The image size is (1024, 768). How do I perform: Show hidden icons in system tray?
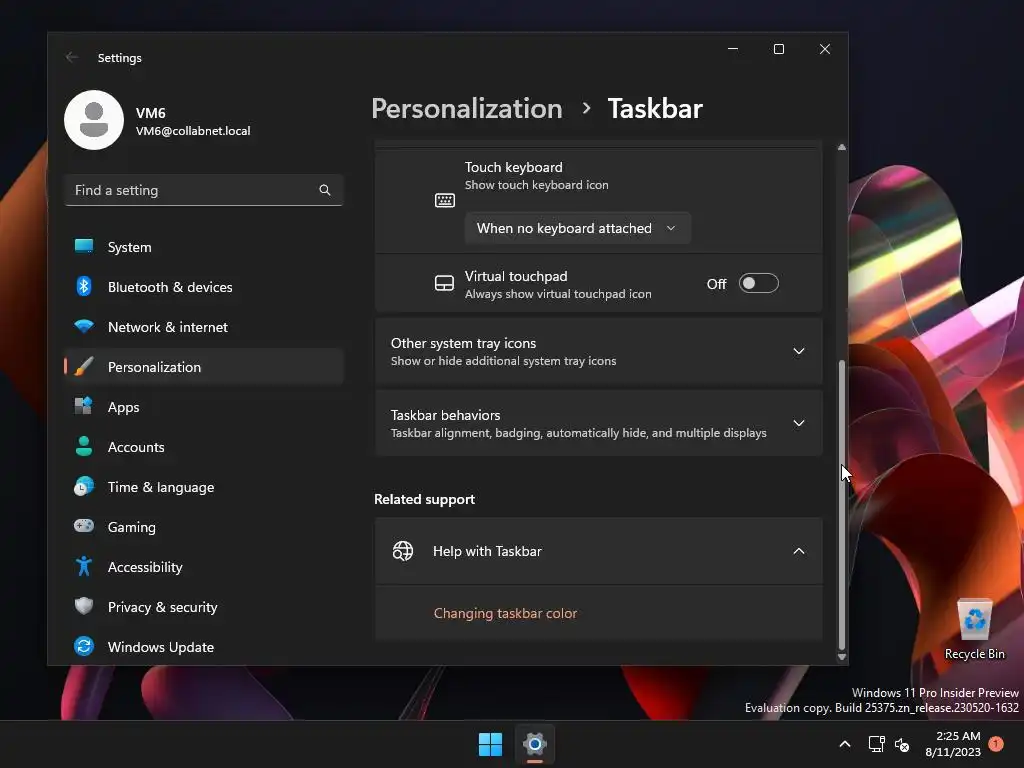click(x=844, y=744)
